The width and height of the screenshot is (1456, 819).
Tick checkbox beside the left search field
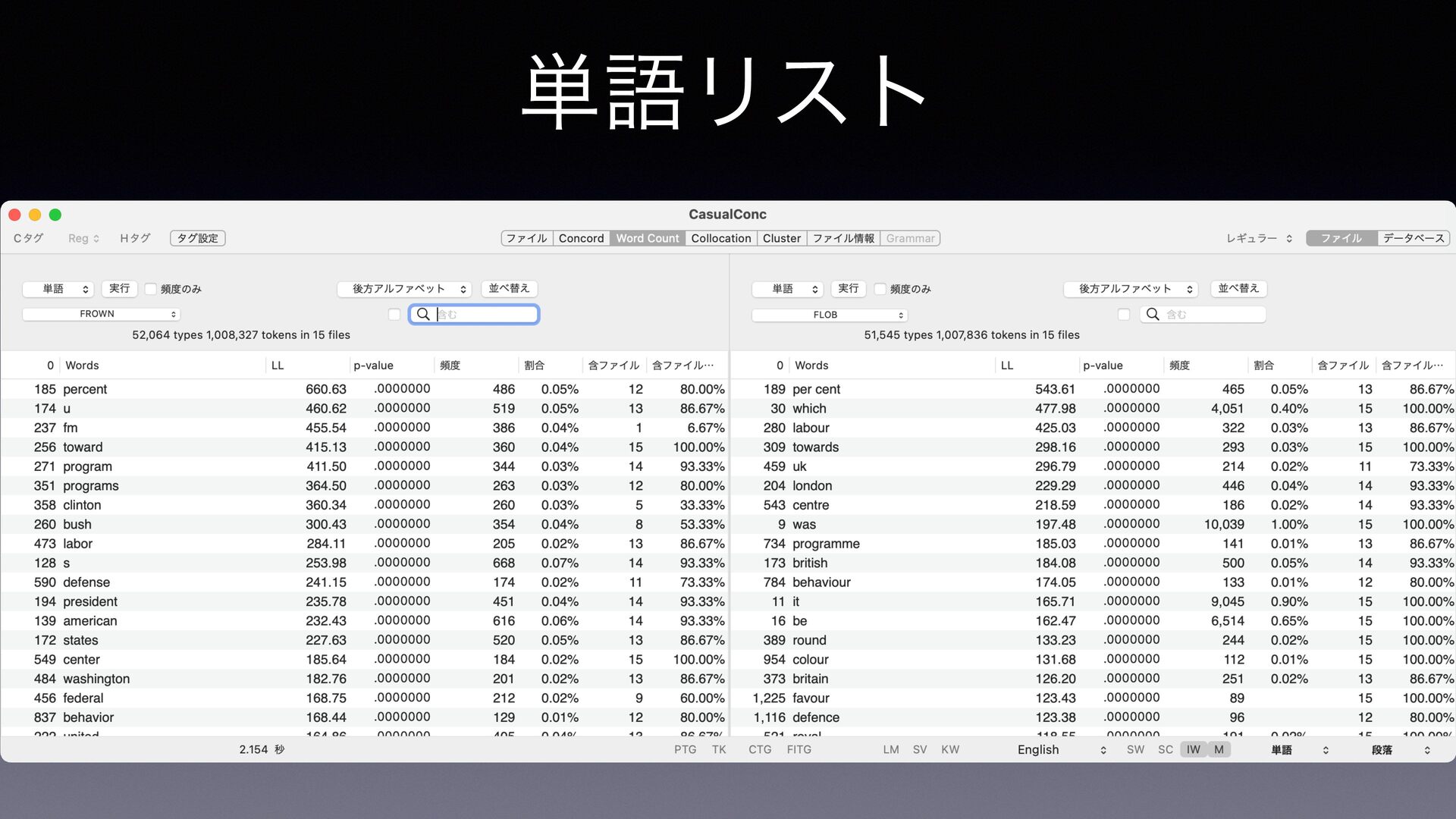tap(394, 314)
